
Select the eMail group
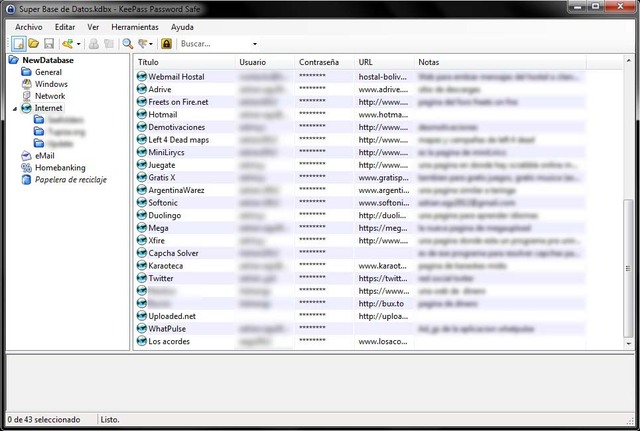pyautogui.click(x=44, y=156)
